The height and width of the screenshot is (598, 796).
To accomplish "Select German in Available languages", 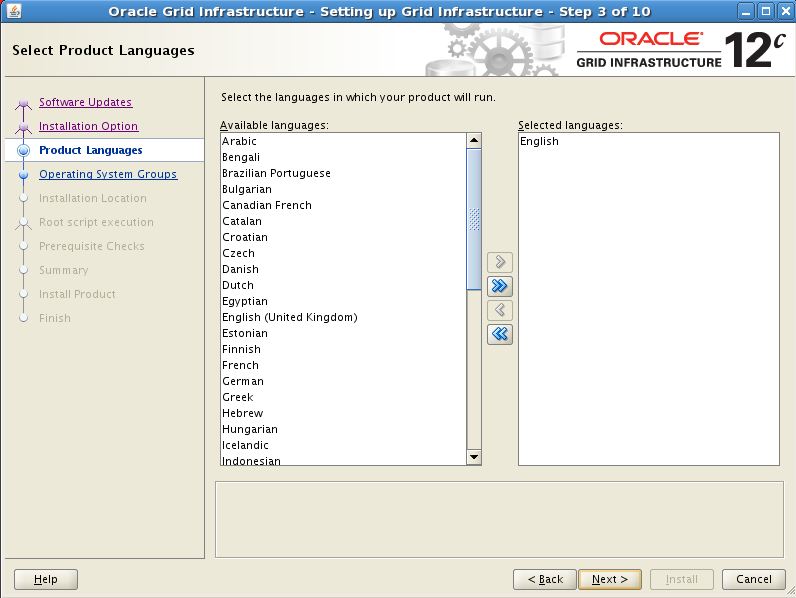I will pos(343,381).
